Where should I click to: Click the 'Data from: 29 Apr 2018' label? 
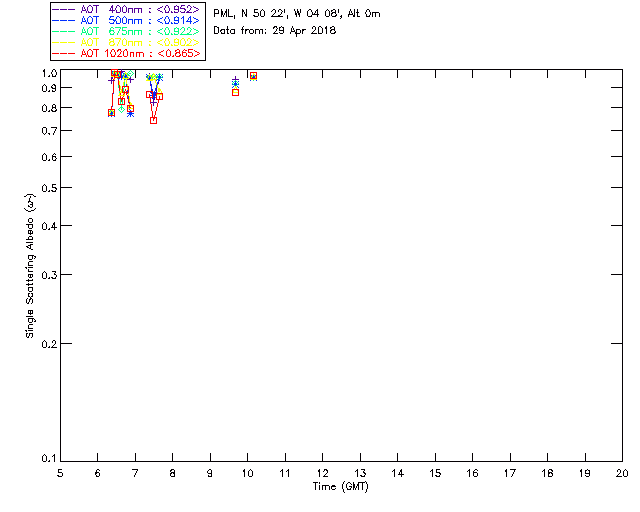click(x=275, y=31)
